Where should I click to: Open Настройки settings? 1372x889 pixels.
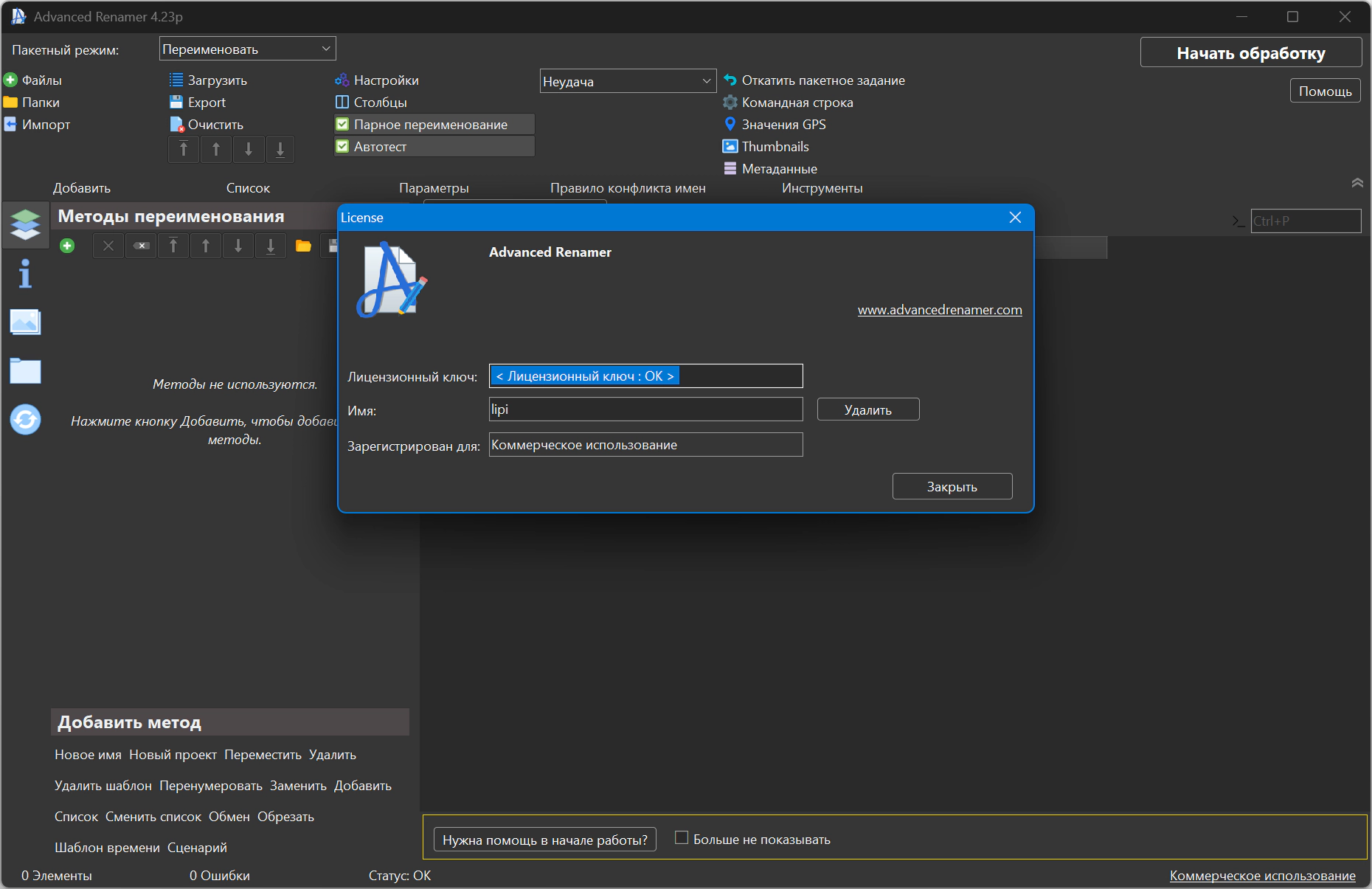click(x=377, y=80)
